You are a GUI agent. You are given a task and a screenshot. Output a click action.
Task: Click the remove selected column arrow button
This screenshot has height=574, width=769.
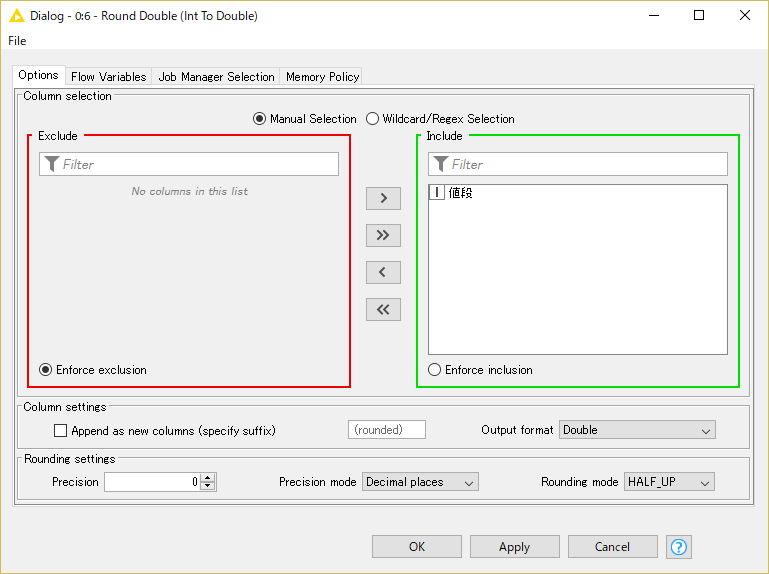[383, 272]
